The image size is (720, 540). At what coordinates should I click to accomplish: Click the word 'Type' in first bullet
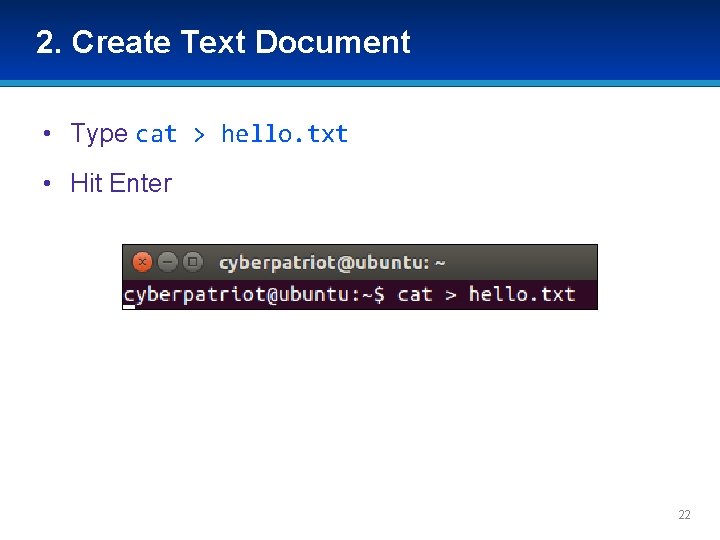pyautogui.click(x=99, y=134)
